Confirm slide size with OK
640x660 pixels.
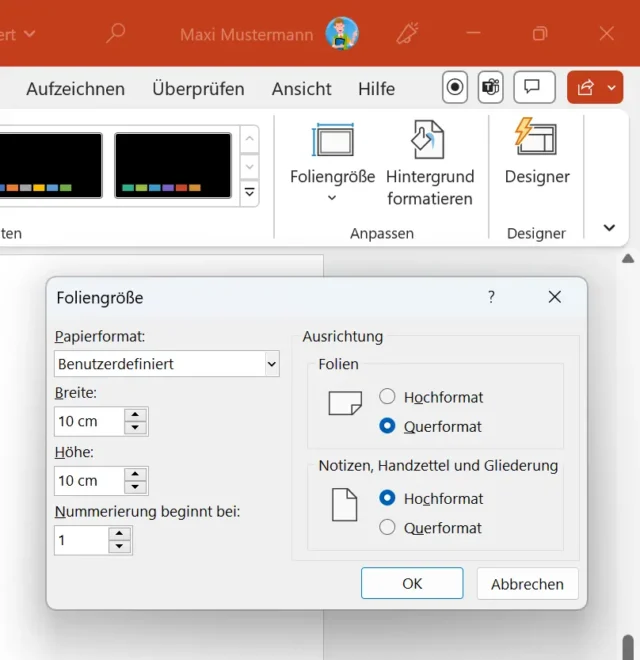pyautogui.click(x=412, y=584)
